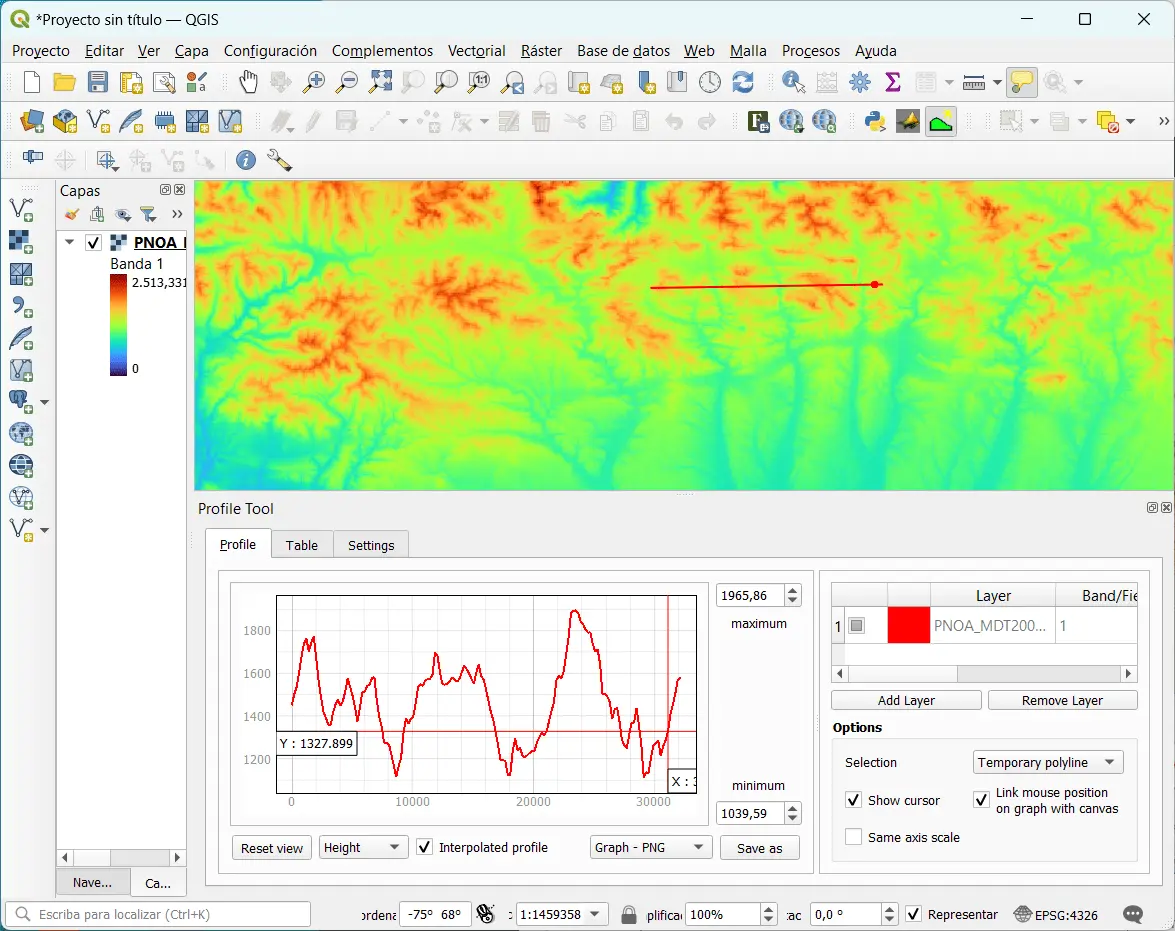Click the Add Layer button

(906, 700)
